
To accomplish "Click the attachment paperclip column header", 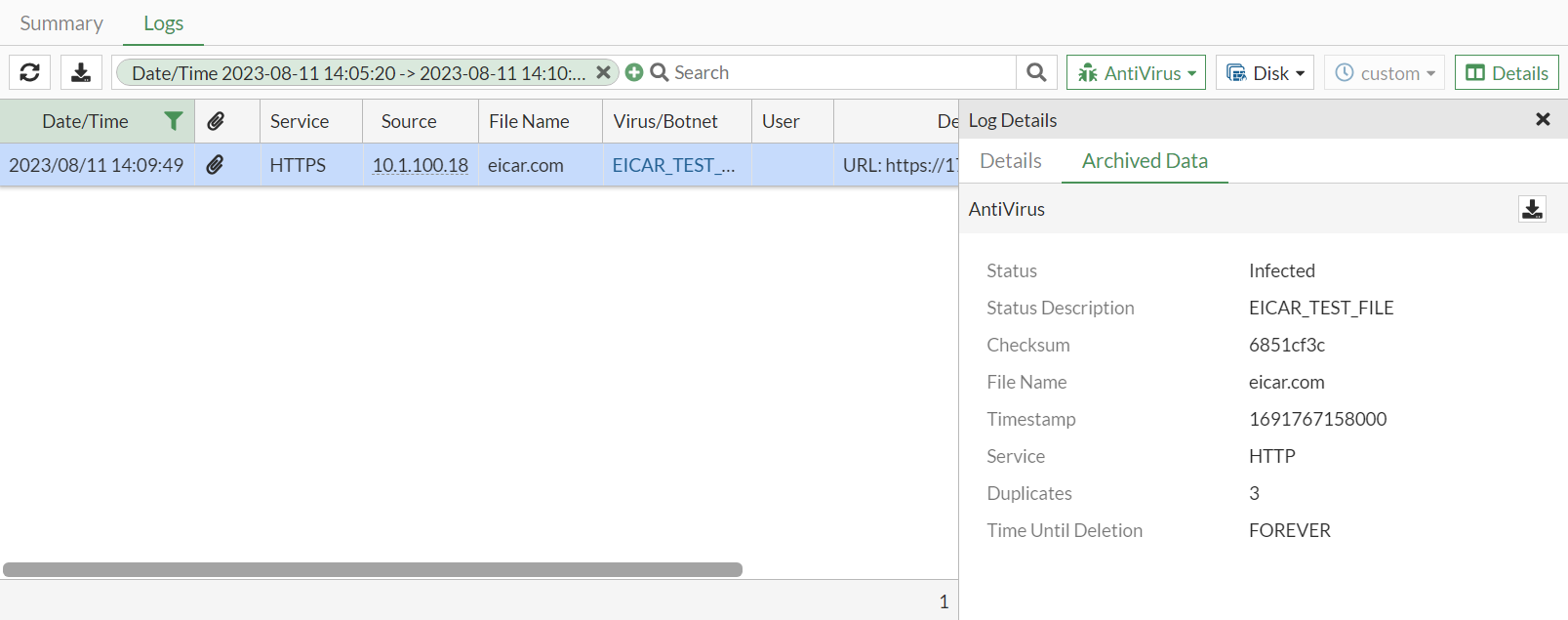I will point(216,121).
